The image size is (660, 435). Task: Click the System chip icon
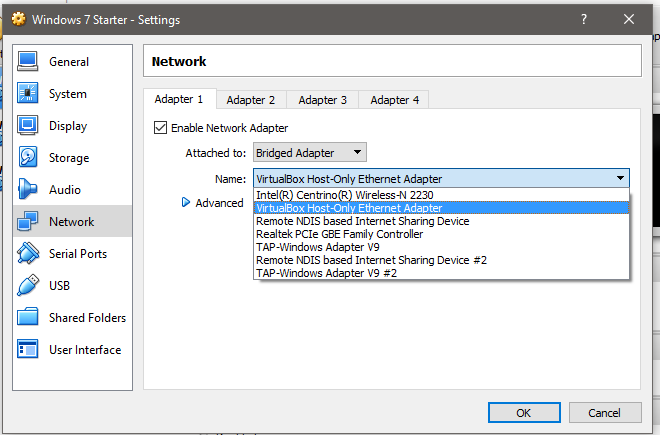pos(28,93)
